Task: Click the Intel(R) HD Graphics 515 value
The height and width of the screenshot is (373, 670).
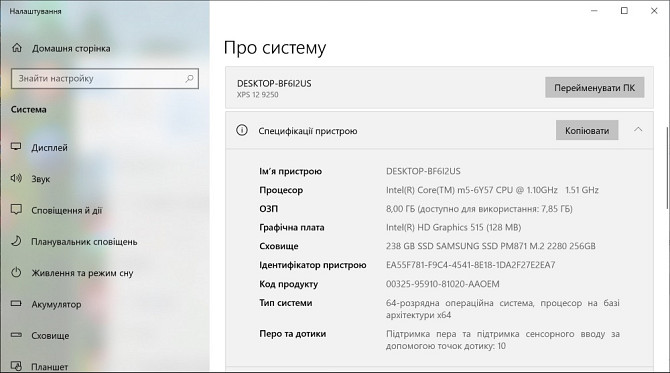Action: click(453, 228)
